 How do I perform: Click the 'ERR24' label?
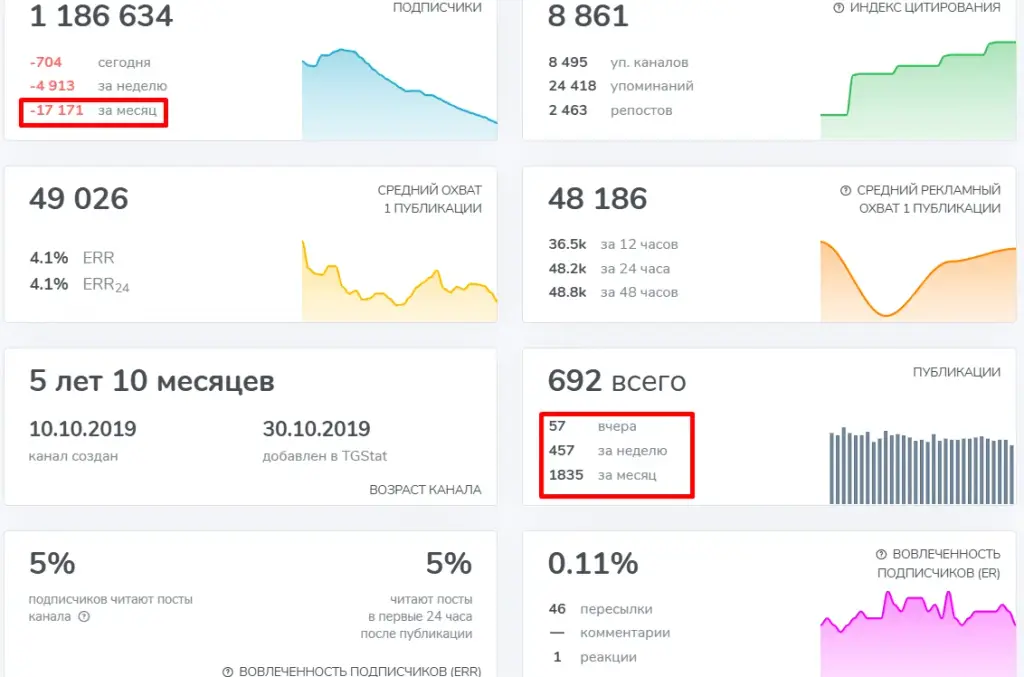106,285
